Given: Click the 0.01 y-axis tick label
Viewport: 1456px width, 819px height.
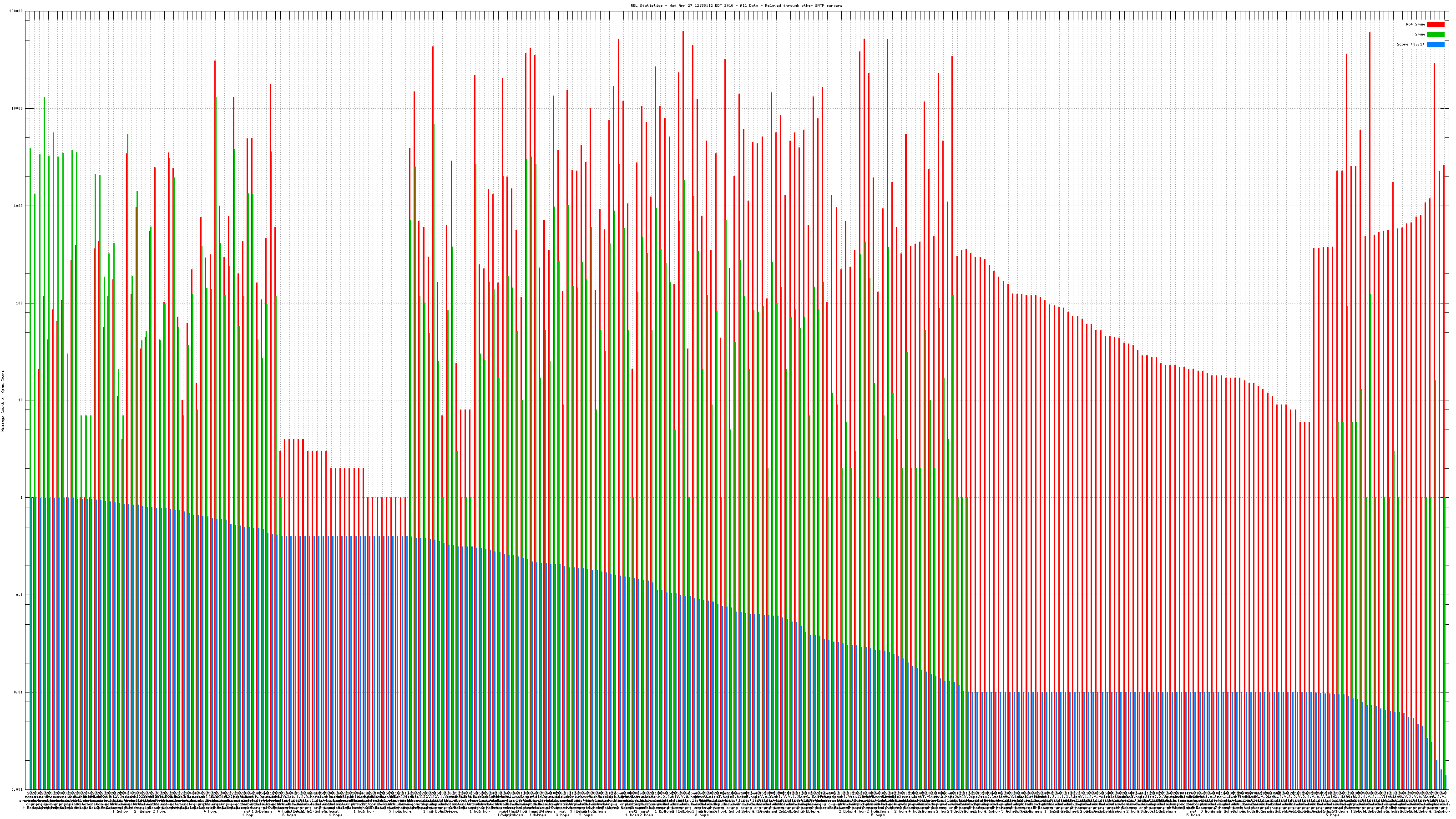Looking at the screenshot, I should point(19,692).
